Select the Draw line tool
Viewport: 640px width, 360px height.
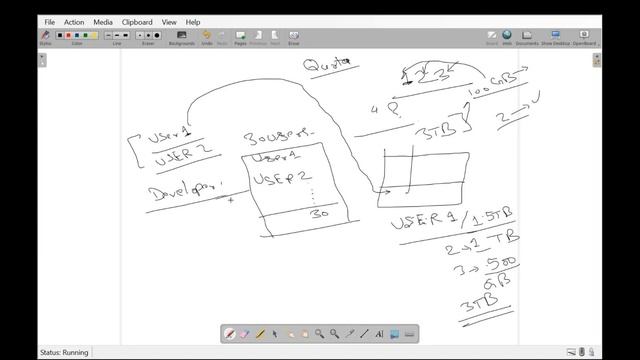(x=364, y=334)
